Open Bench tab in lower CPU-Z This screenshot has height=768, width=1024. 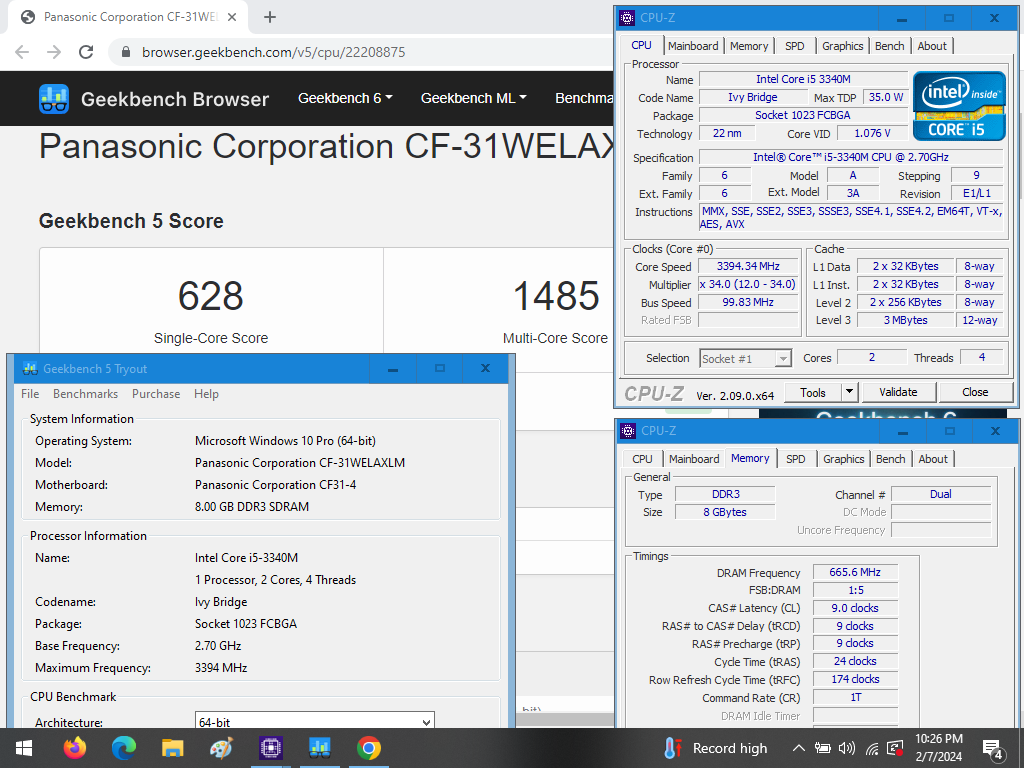891,459
